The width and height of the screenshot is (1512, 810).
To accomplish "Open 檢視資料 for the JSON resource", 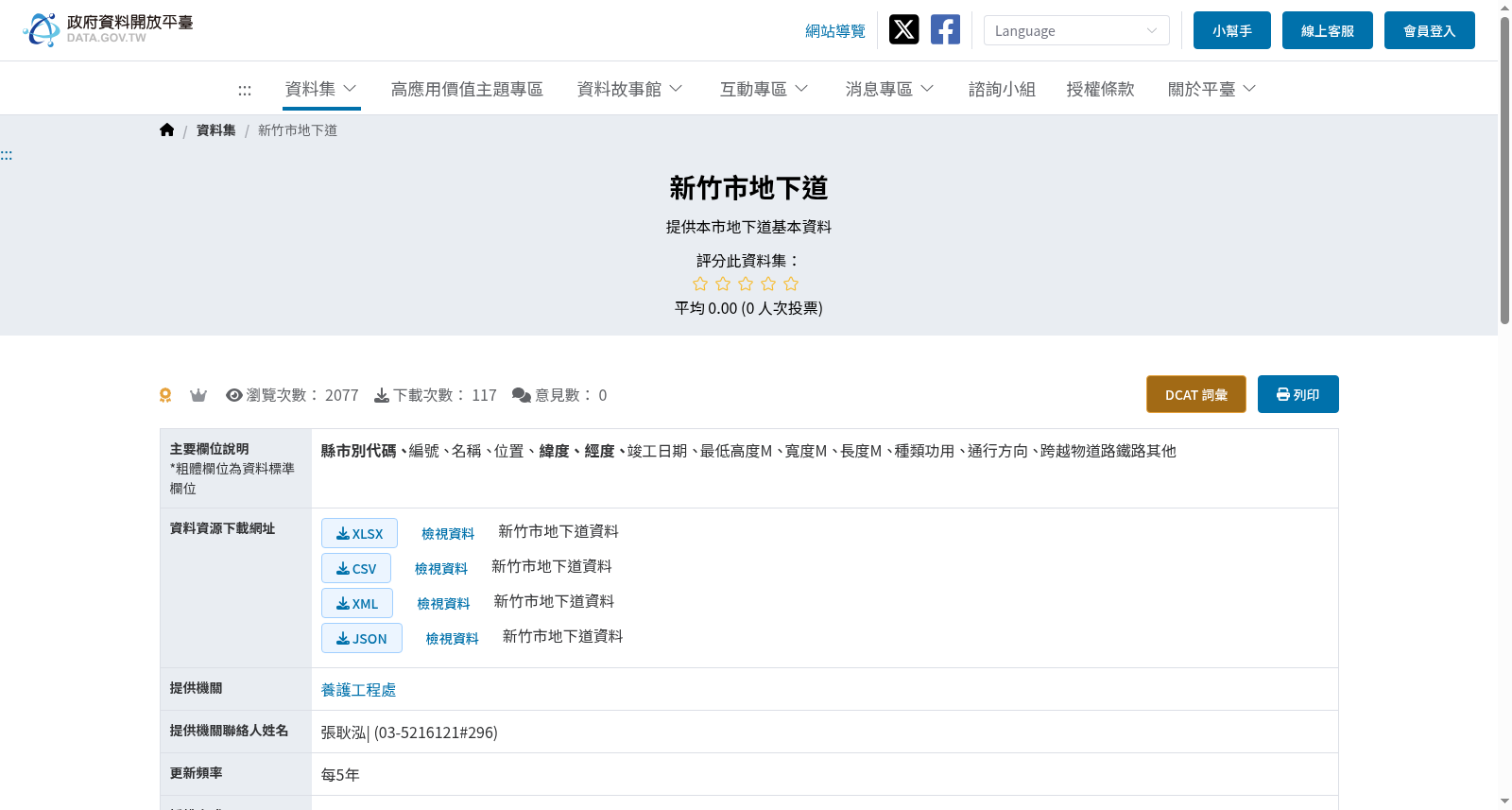I will pos(453,639).
